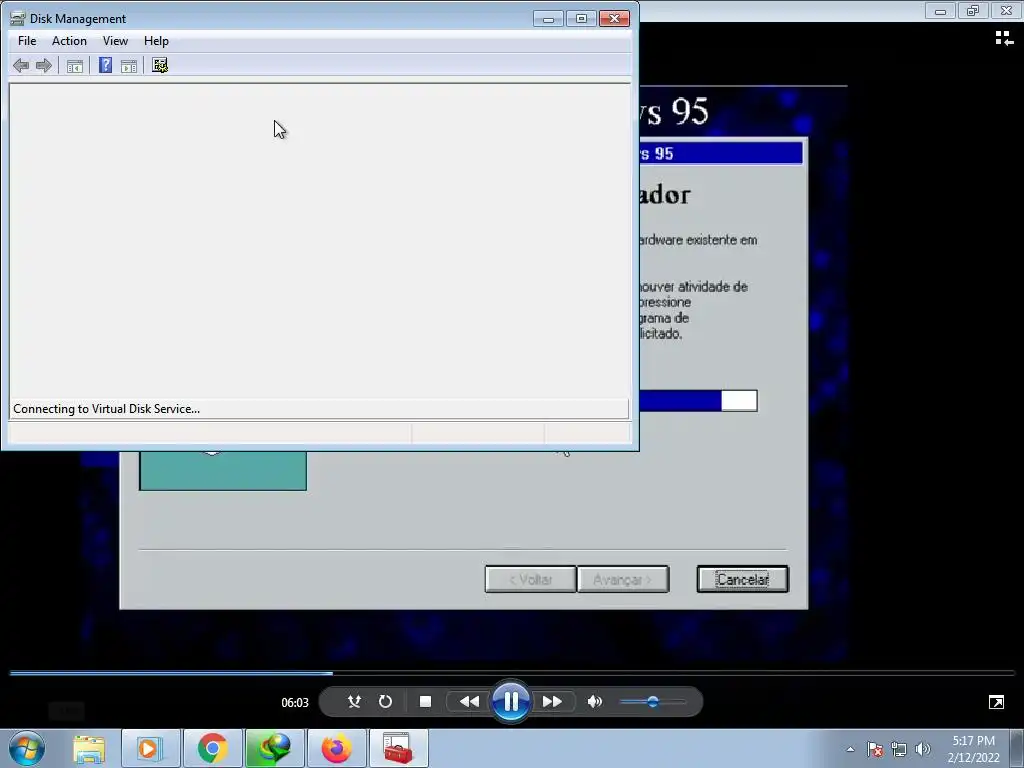Viewport: 1024px width, 768px height.
Task: Click the media player volume slider
Action: point(652,701)
